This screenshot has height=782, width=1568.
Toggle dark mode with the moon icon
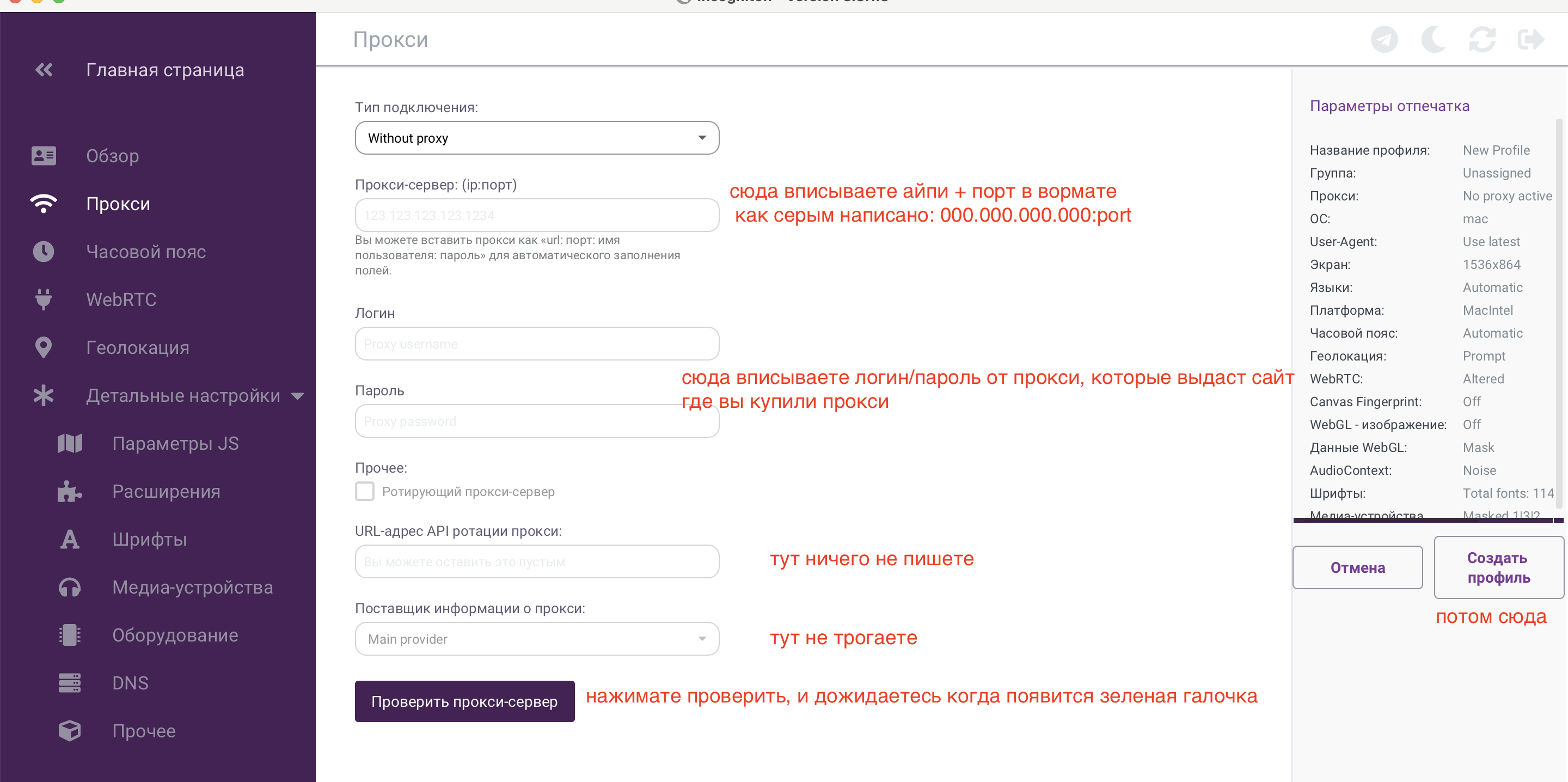[x=1434, y=39]
